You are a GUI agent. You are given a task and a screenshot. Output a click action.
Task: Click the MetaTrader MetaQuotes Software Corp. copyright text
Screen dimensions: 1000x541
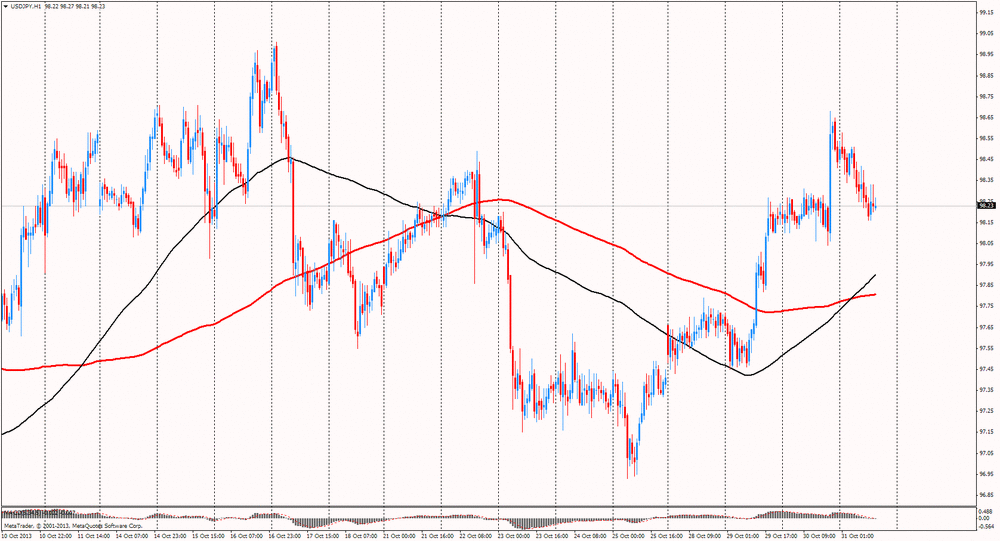(x=72, y=526)
